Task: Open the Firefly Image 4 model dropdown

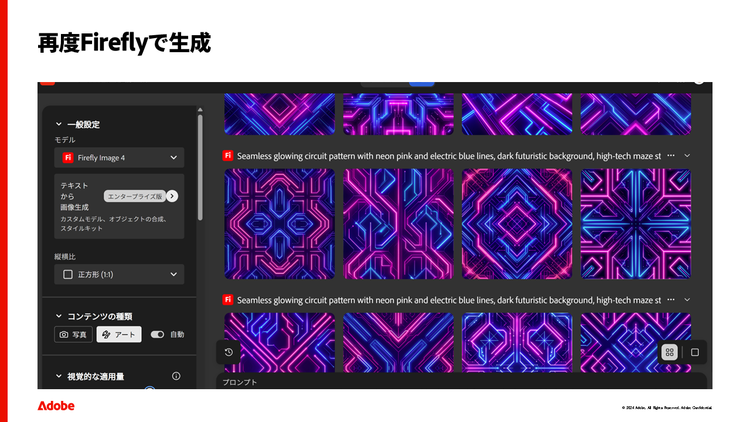Action: tap(119, 157)
